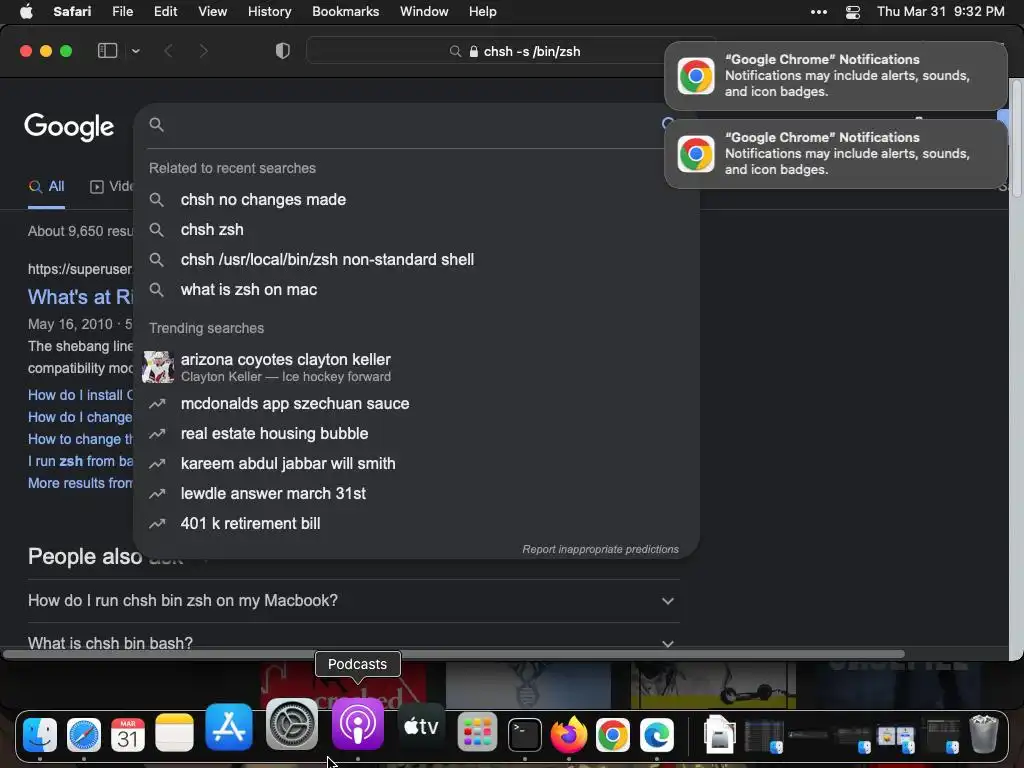This screenshot has height=768, width=1024.
Task: Go forward in Safari history
Action: pos(203,51)
